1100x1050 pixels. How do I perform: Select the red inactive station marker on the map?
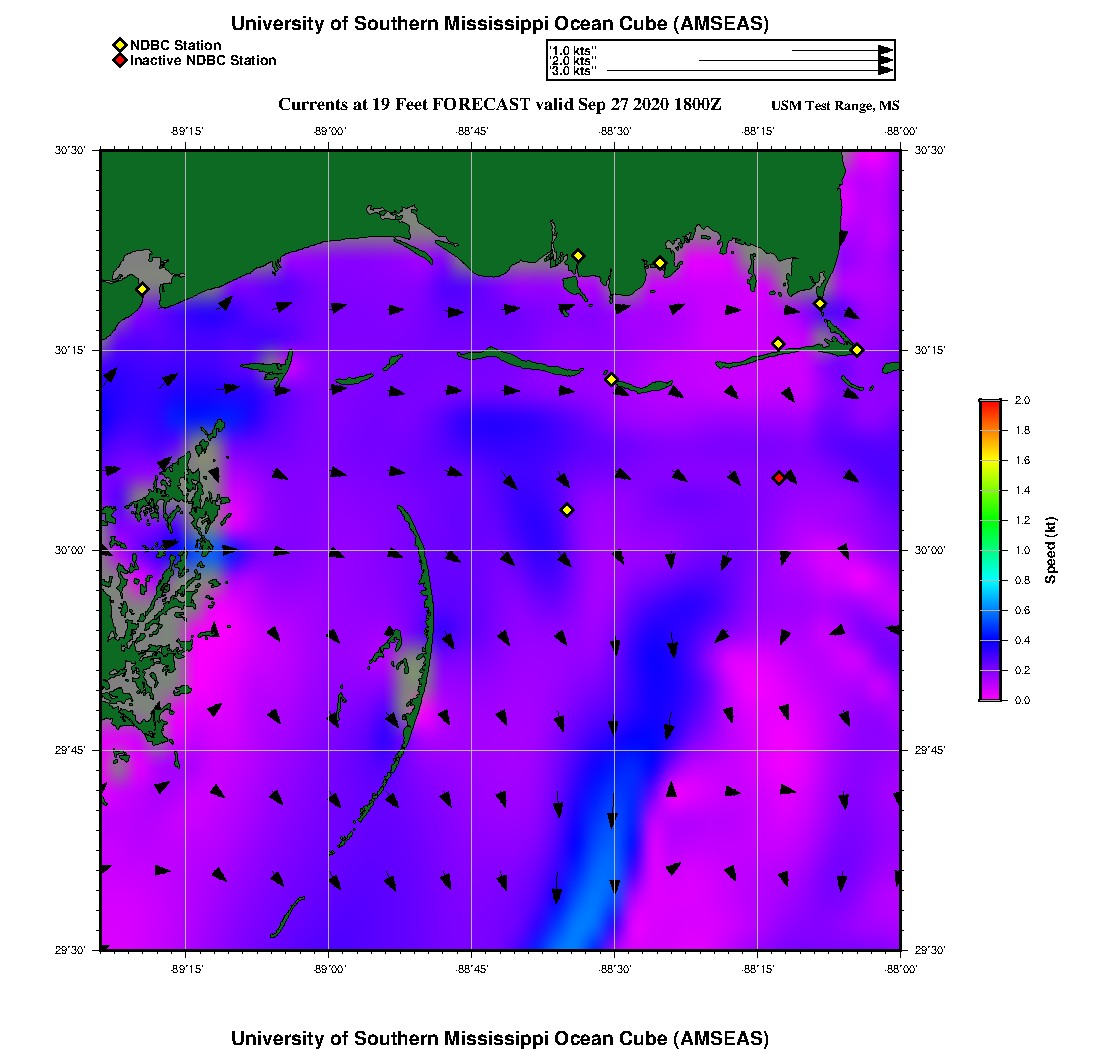point(778,478)
